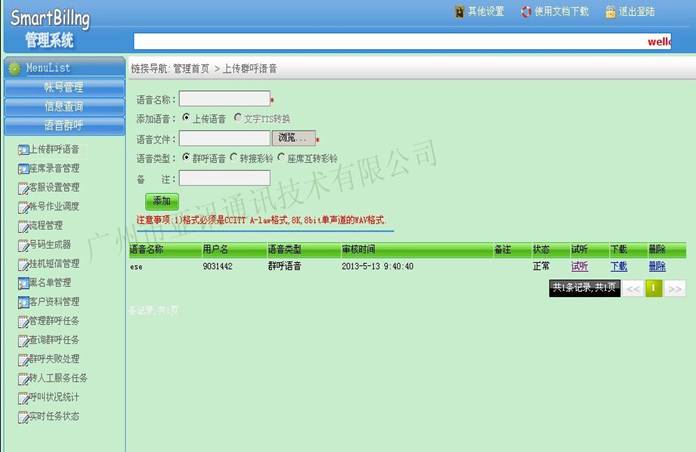This screenshot has width=696, height=452.
Task: Choose 座席互转彩铃 voice type radio
Action: pos(281,157)
